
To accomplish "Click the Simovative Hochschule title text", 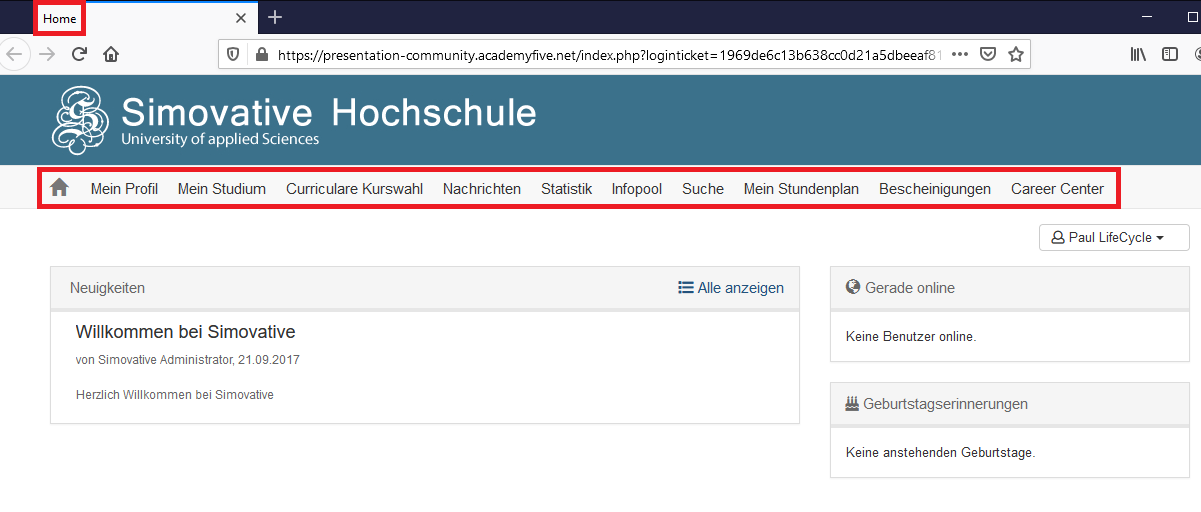I will (328, 112).
